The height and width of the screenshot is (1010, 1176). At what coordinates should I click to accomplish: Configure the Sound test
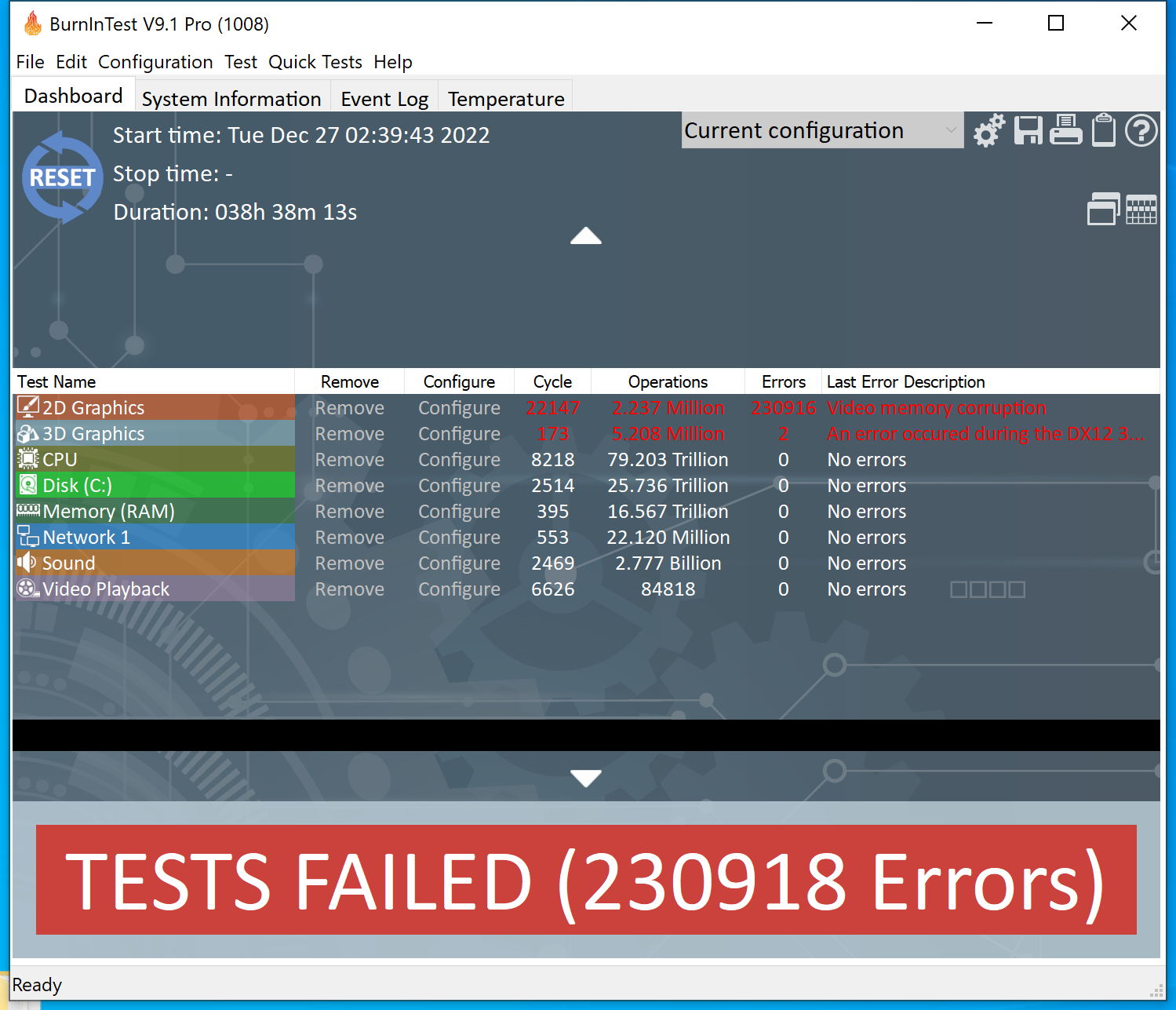459,563
